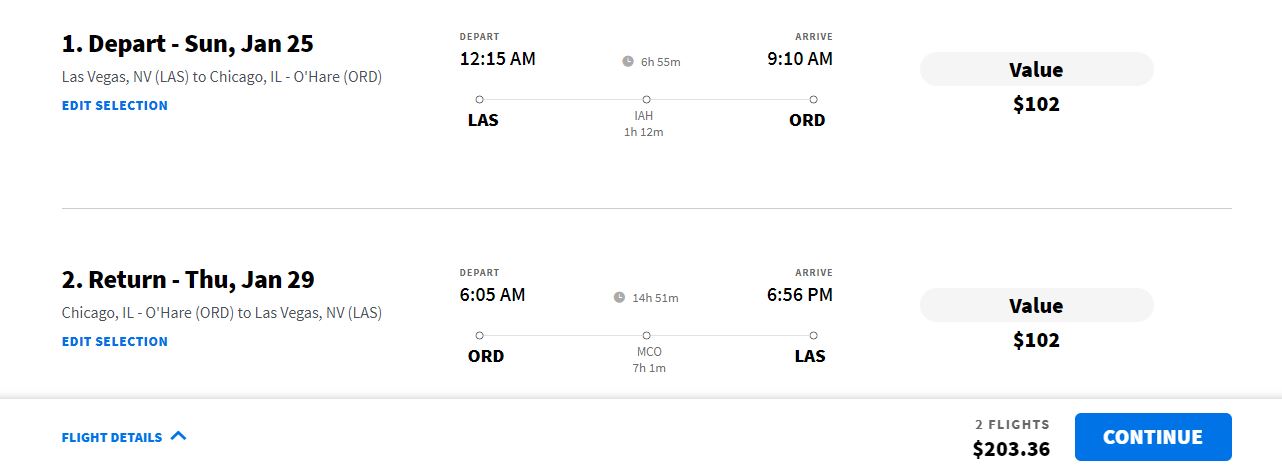The image size is (1282, 472).
Task: Click the $203.36 total price
Action: coord(1011,449)
